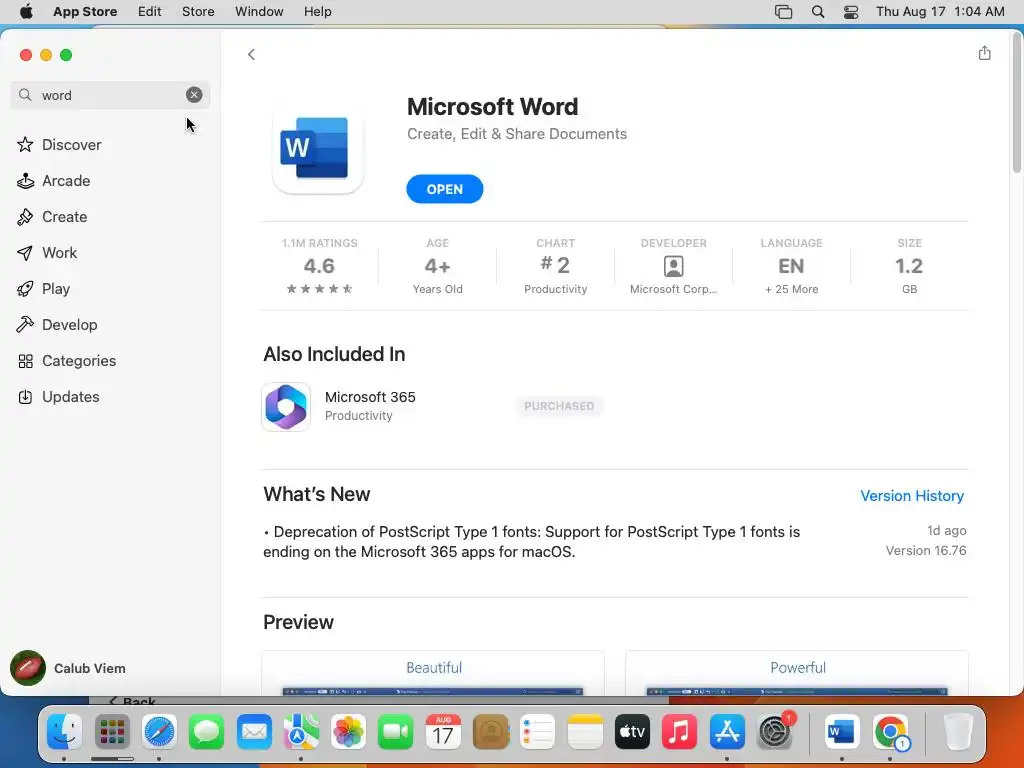Open the App Store menu

click(x=85, y=12)
